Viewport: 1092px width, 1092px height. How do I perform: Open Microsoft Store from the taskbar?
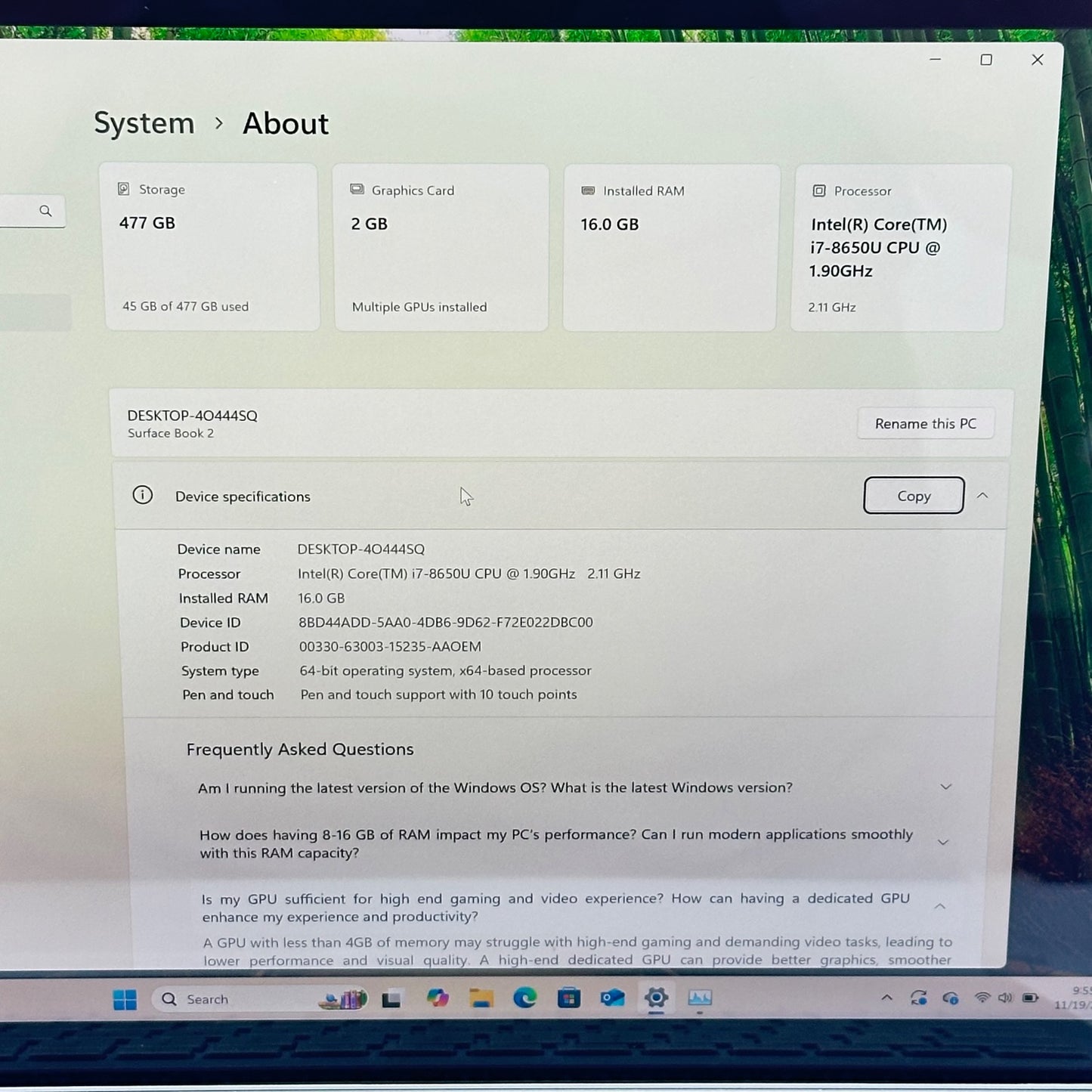568,999
